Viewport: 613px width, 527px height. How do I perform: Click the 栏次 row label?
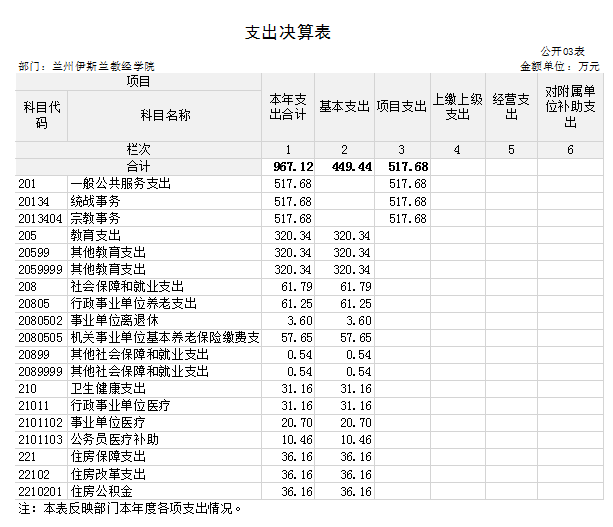click(138, 150)
